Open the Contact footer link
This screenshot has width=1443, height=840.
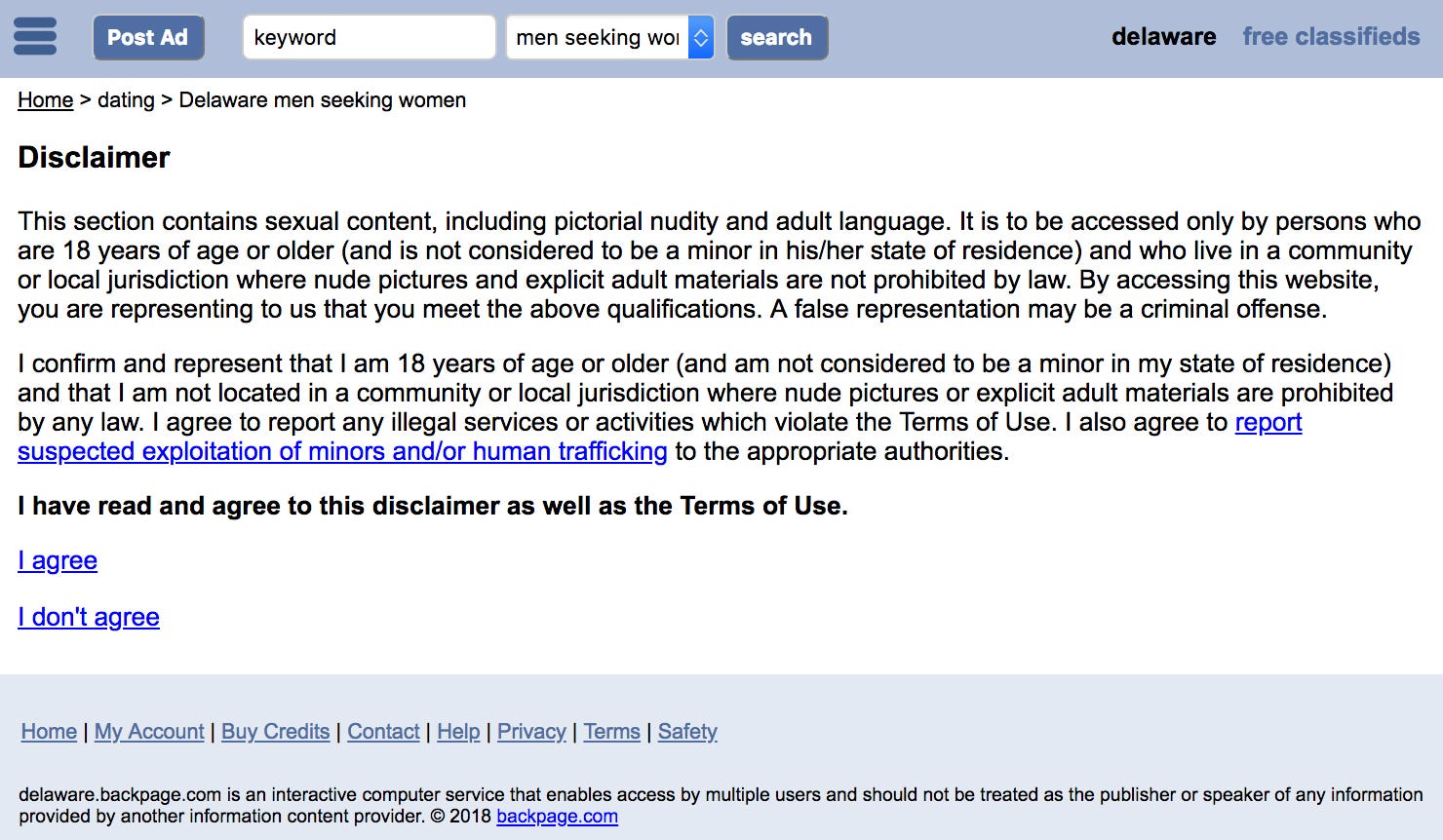[383, 732]
